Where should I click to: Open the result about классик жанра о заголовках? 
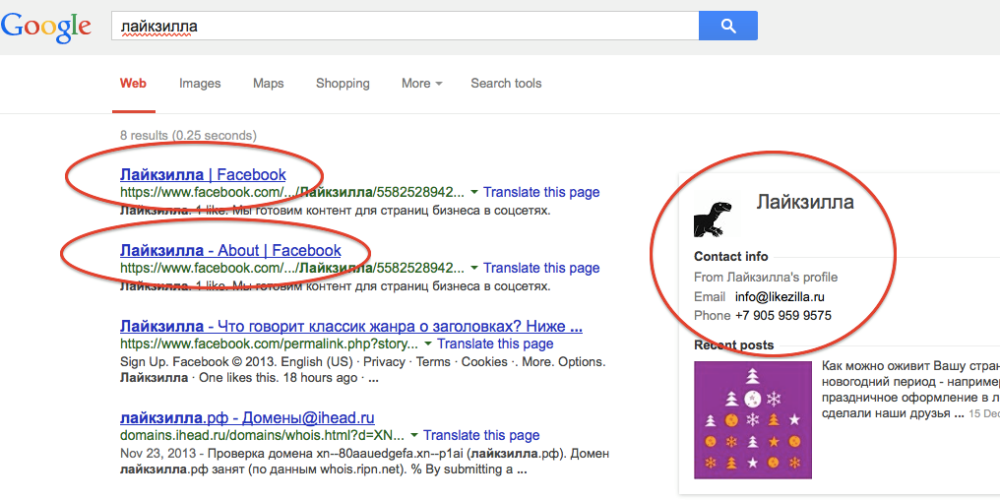tap(351, 327)
